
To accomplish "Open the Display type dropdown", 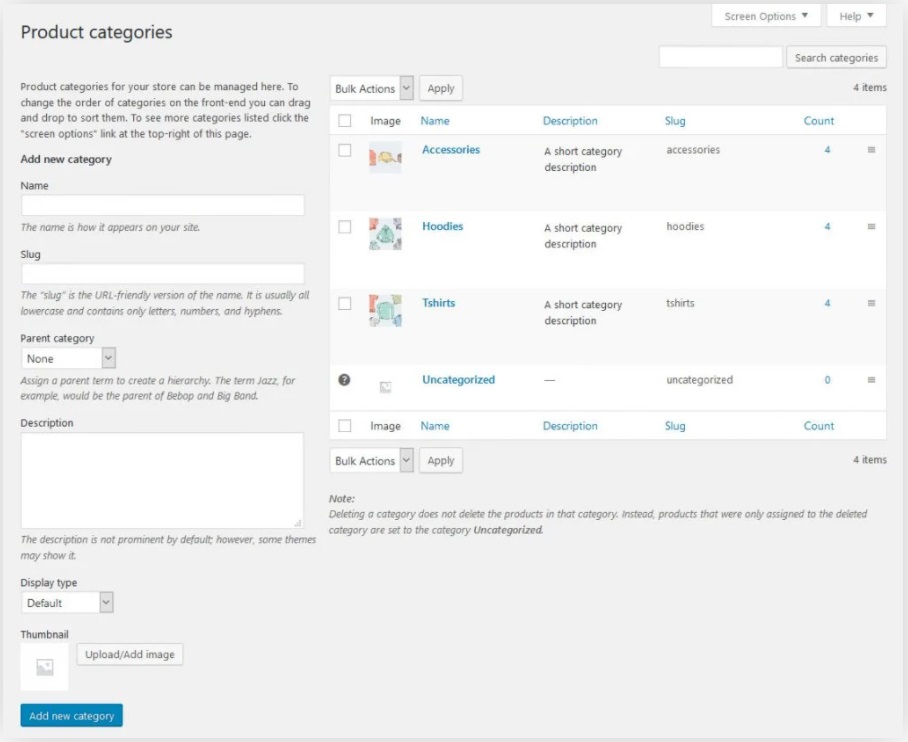I will point(67,603).
